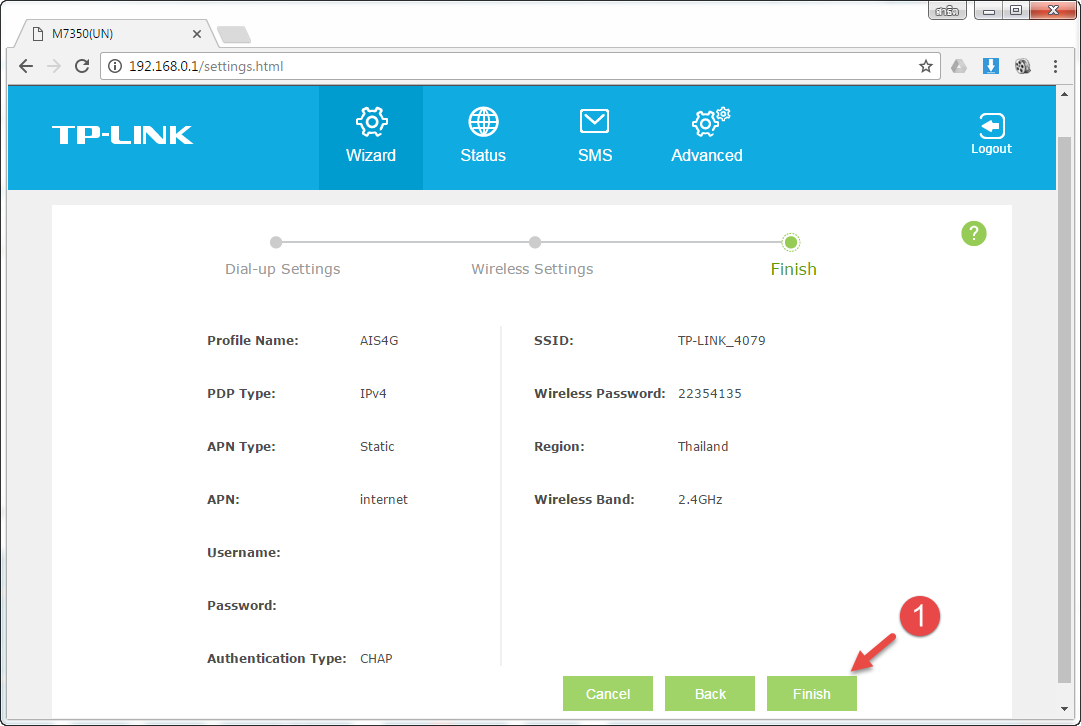Click the APN Type value Static
Screen dimensions: 1081x726
point(377,447)
